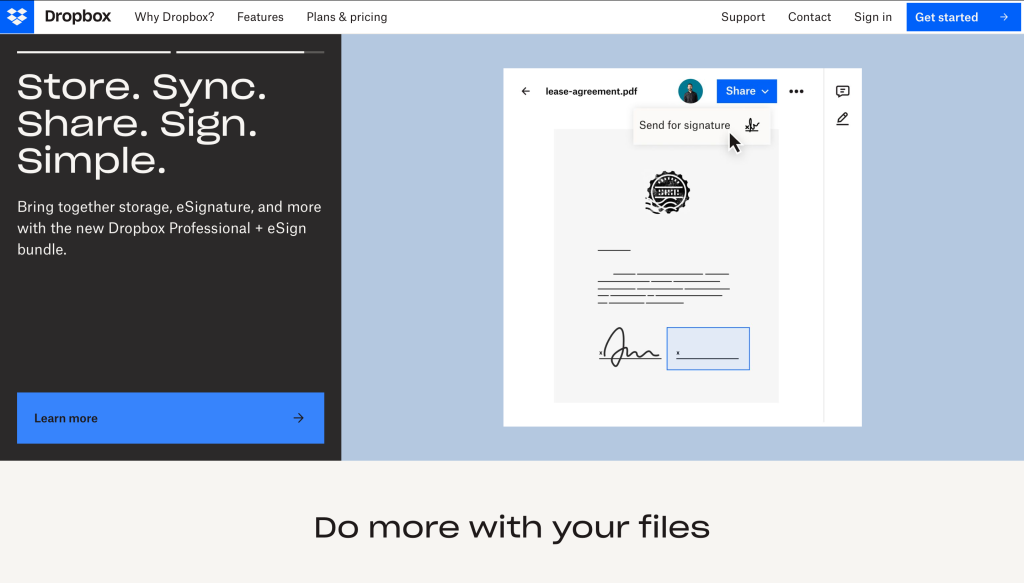Open the Support link
Screen dimensions: 1024x583
743,17
